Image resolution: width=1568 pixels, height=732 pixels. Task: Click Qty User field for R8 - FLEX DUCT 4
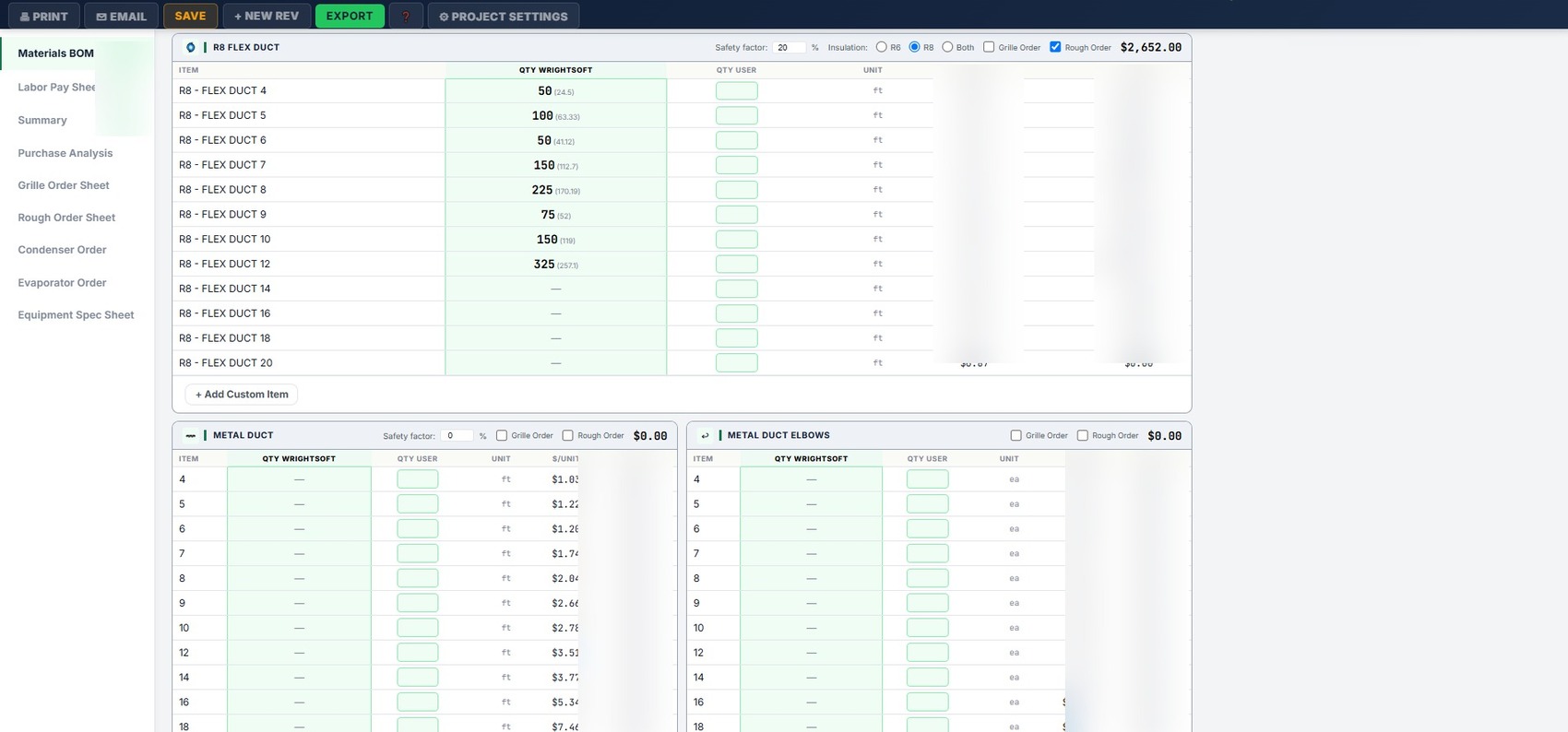[x=737, y=90]
